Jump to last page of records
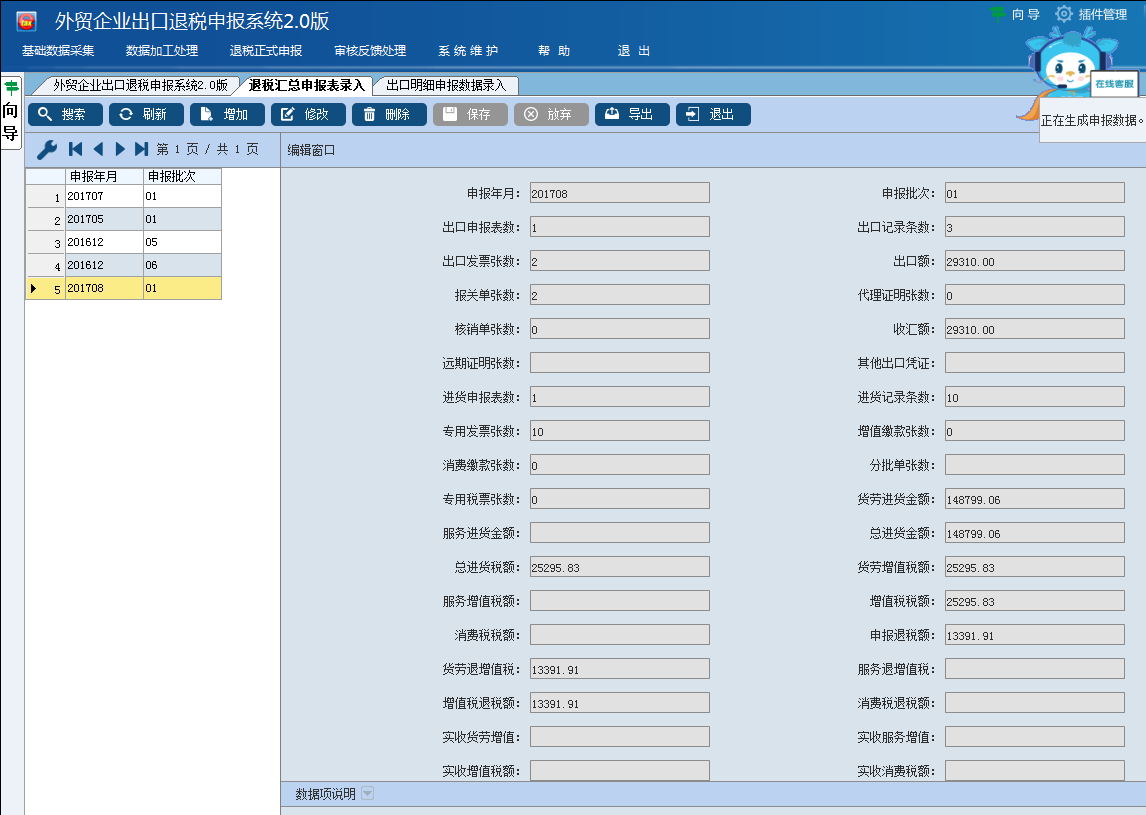Image resolution: width=1146 pixels, height=815 pixels. [x=141, y=150]
